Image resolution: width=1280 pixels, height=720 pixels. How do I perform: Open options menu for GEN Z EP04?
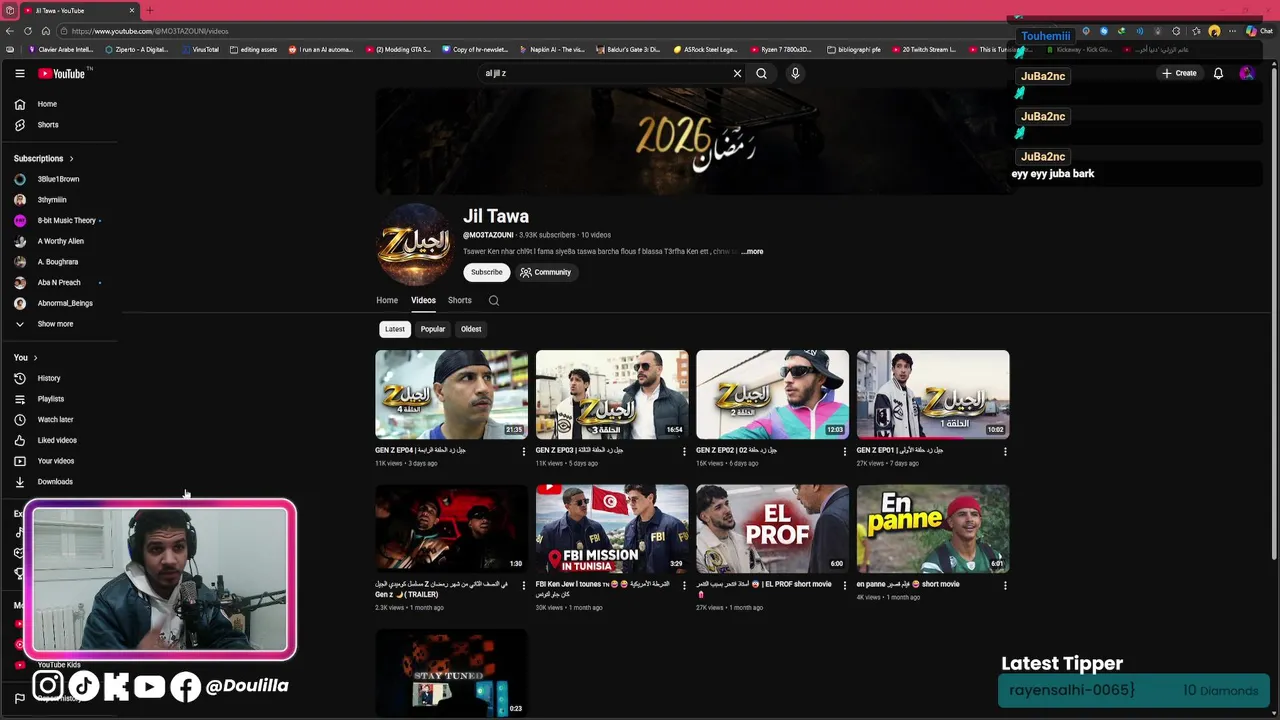click(x=523, y=452)
